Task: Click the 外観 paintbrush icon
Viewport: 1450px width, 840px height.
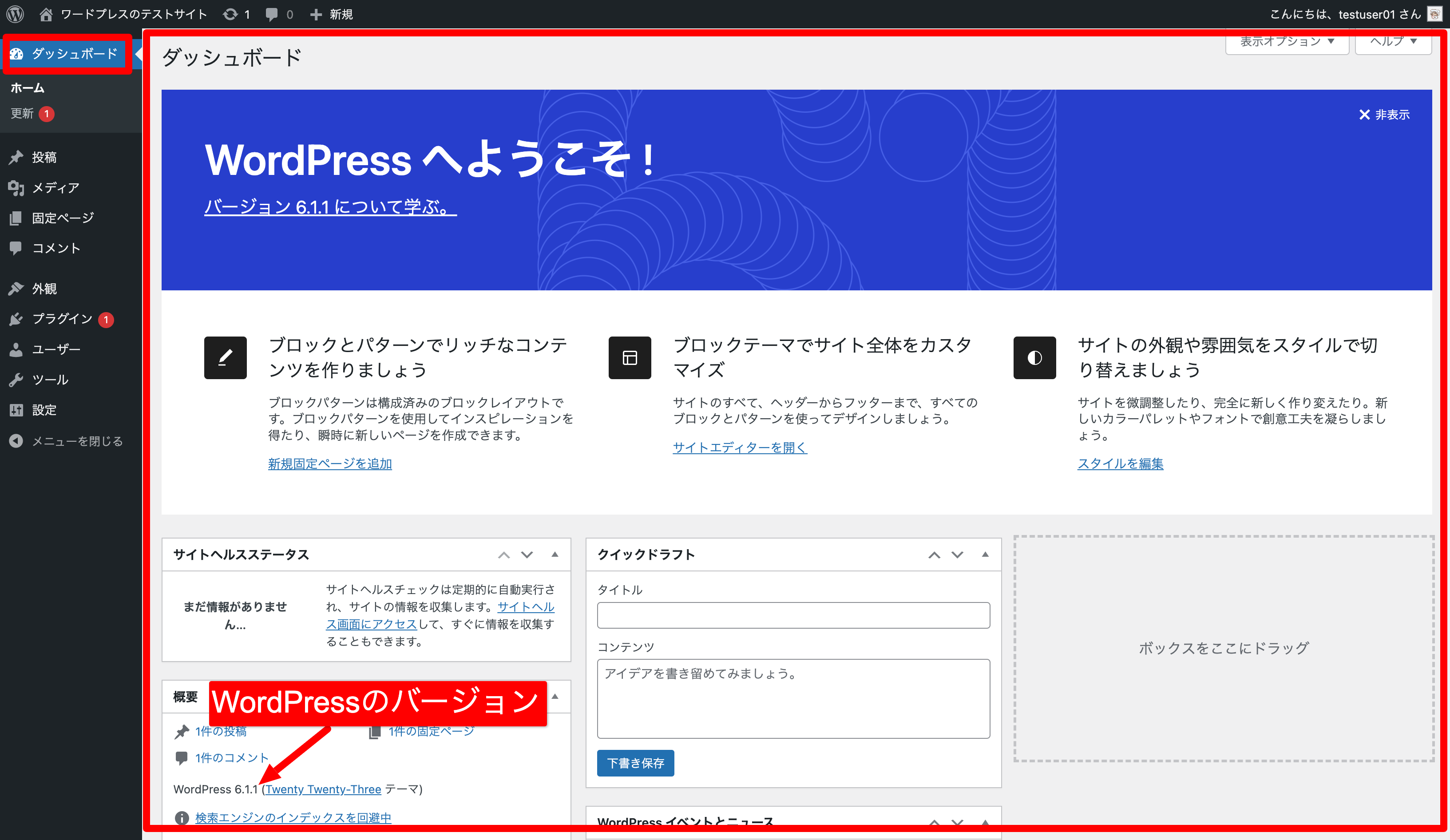Action: point(16,288)
